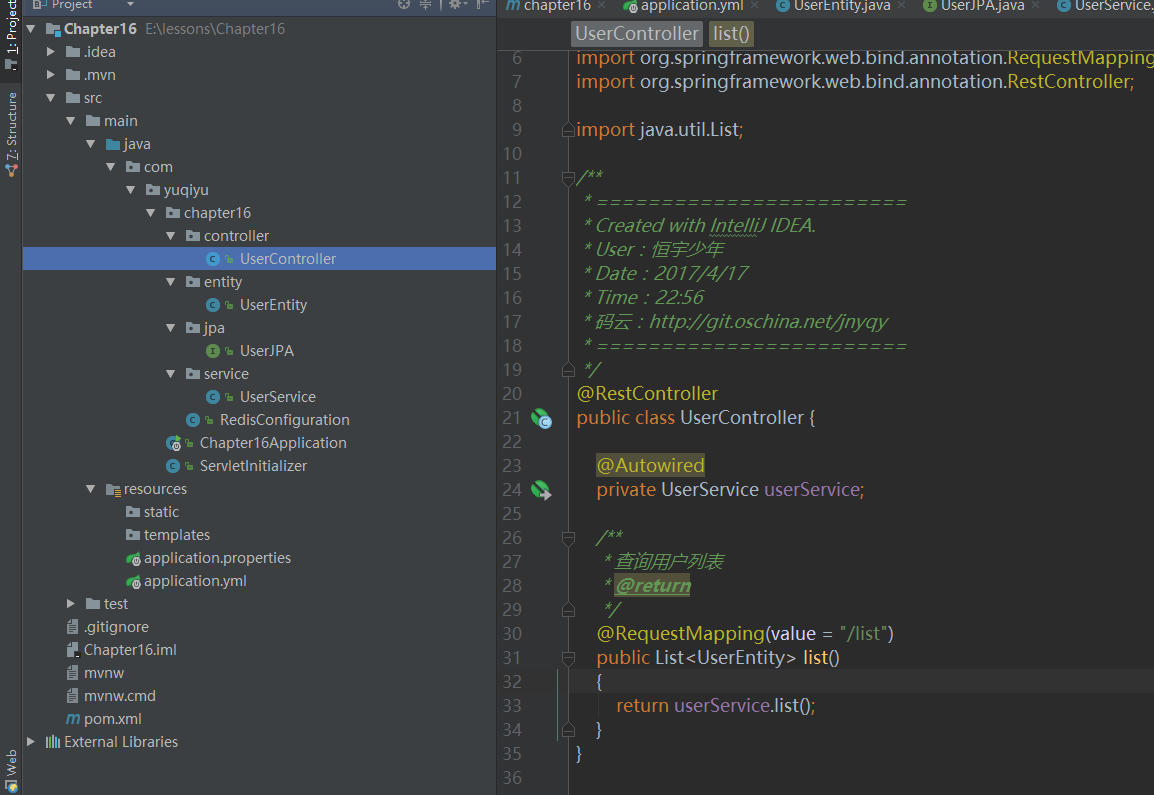Viewport: 1154px width, 795px height.
Task: Click the list() breadcrumb
Action: click(x=732, y=34)
